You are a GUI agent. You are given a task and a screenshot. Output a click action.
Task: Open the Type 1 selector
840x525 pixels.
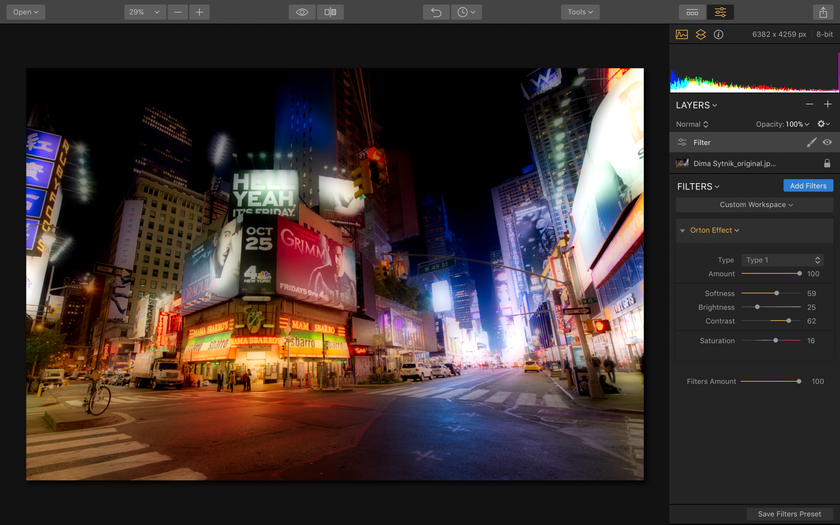(x=782, y=260)
